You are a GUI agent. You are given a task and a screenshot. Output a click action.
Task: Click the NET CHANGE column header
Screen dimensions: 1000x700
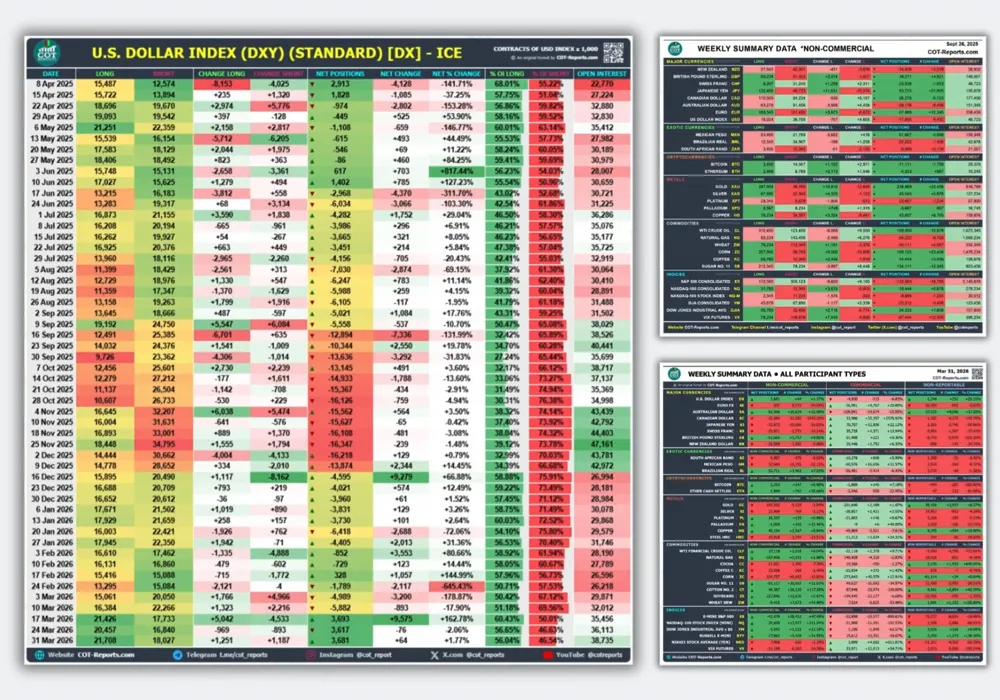[401, 74]
